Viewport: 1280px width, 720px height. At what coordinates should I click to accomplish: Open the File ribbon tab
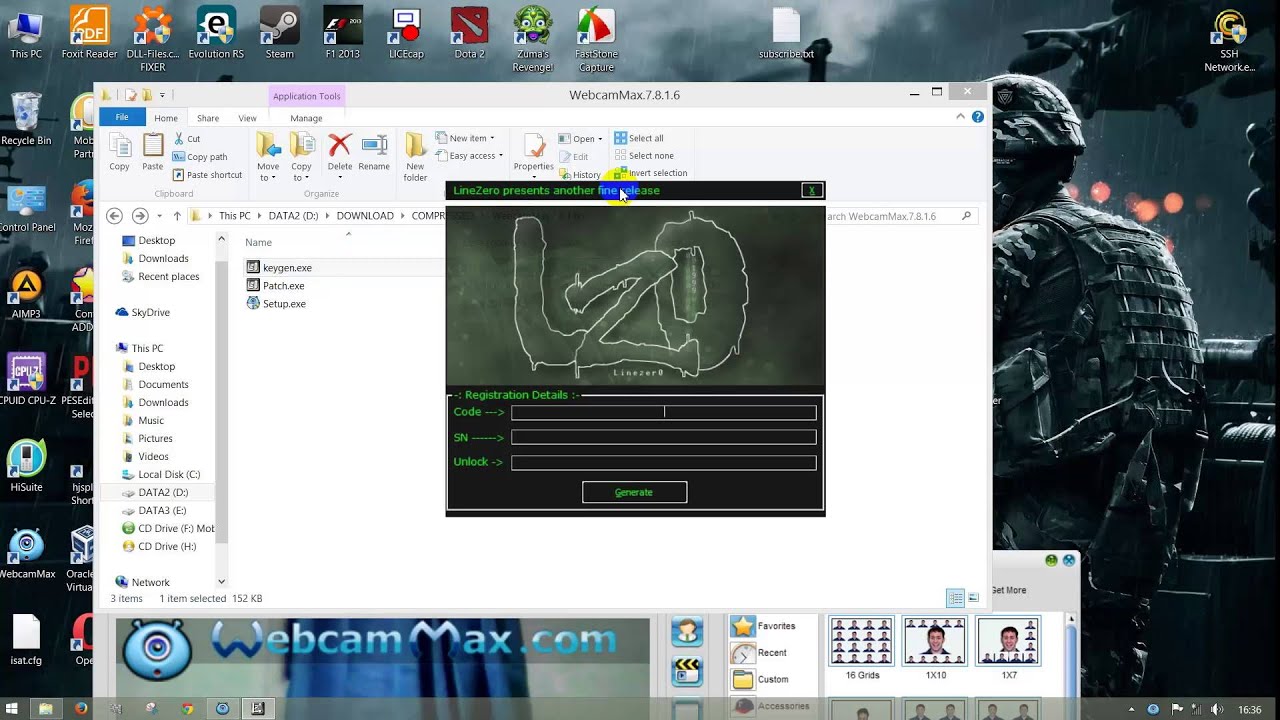(122, 117)
